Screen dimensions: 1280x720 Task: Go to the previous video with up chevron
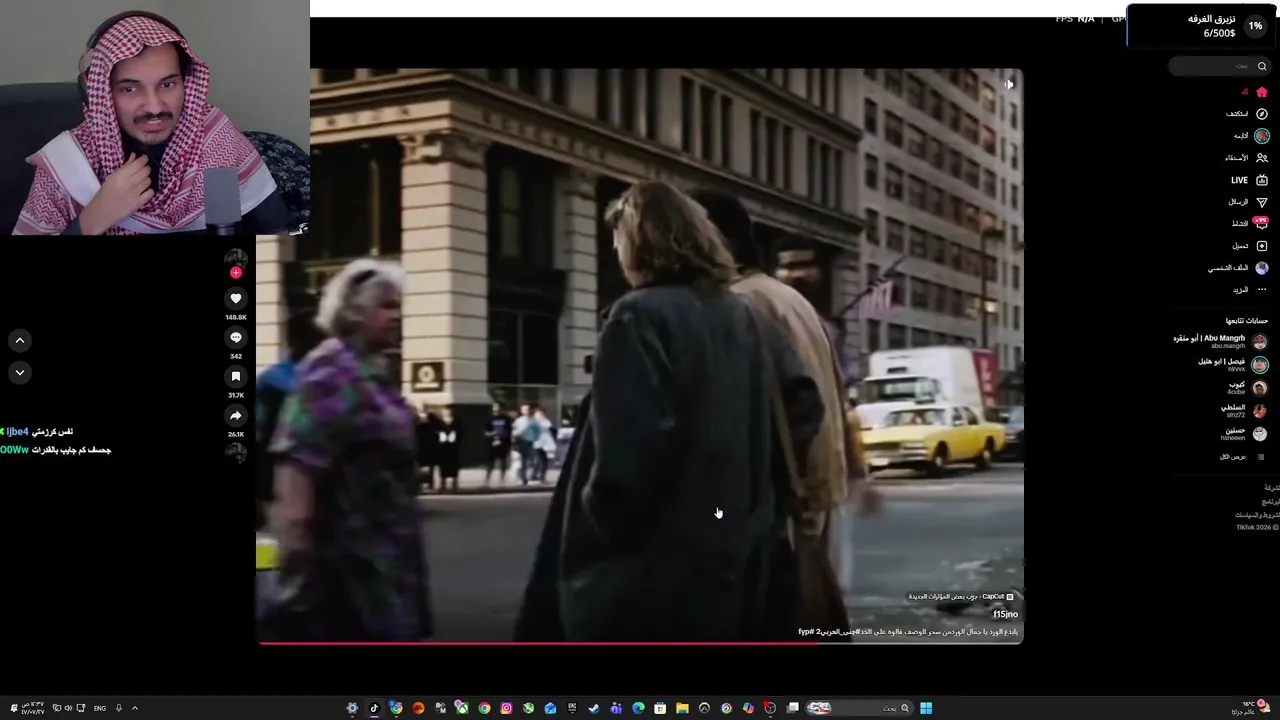click(x=19, y=340)
